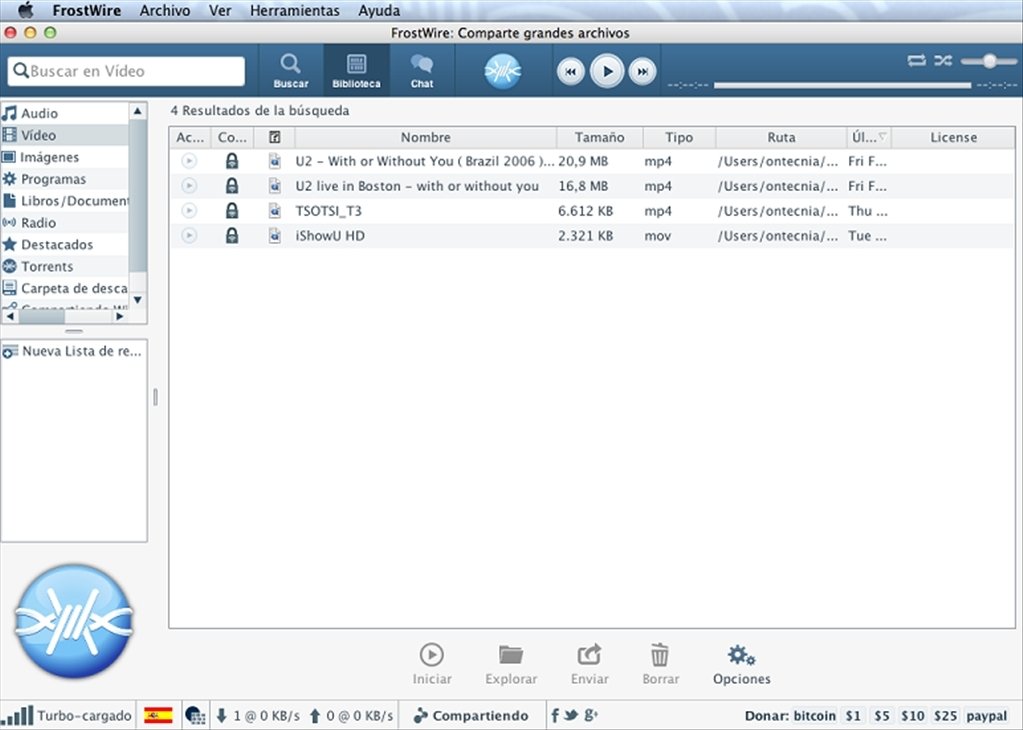The width and height of the screenshot is (1023, 730).
Task: Open the Archivo menu
Action: coord(165,10)
